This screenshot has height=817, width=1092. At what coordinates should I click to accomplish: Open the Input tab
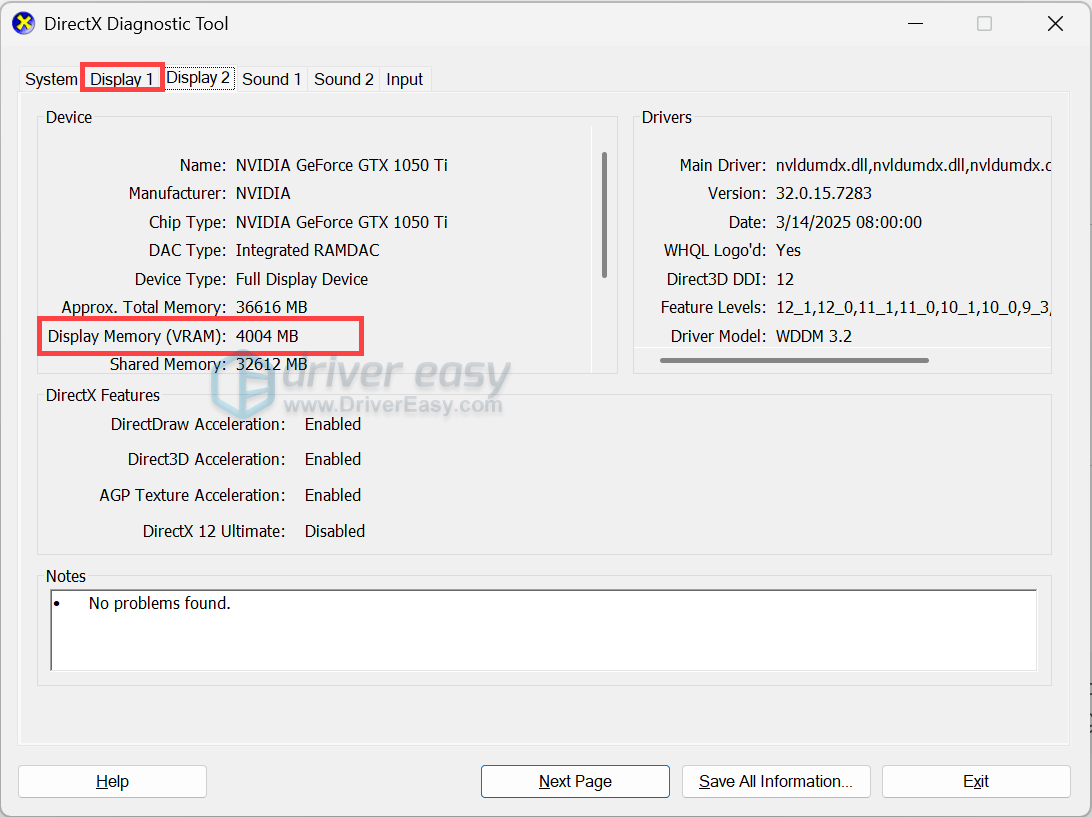click(x=404, y=78)
